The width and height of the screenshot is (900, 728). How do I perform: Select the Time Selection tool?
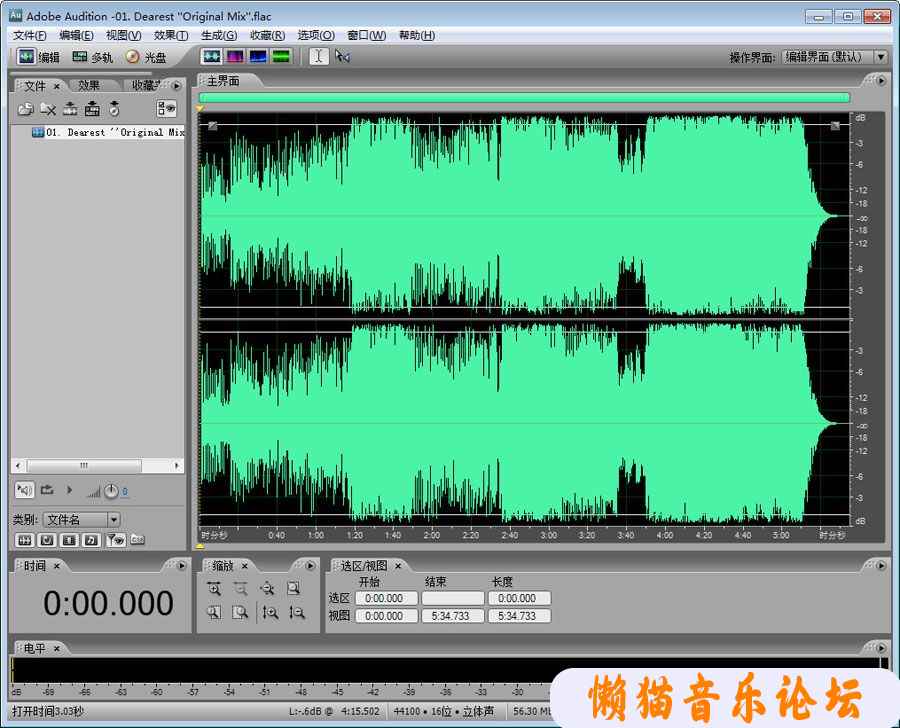pos(319,56)
